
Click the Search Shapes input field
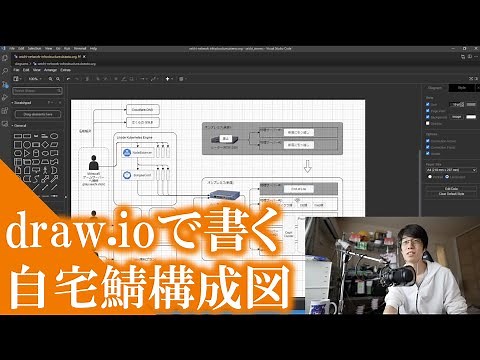point(37,91)
